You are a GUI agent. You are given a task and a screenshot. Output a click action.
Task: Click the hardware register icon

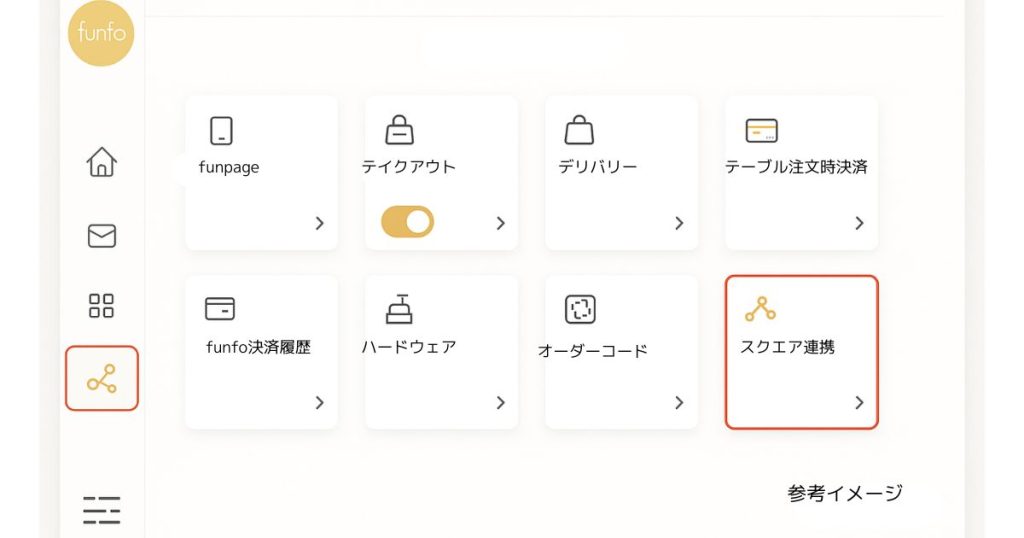399,309
